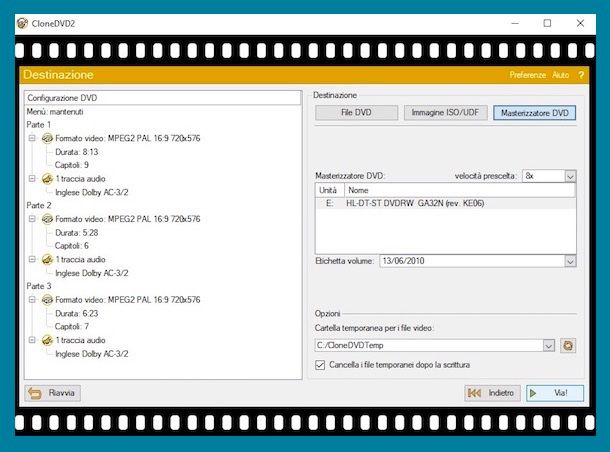This screenshot has height=452, width=610.
Task: Collapse Parte 1 Formato video node
Action: (x=32, y=138)
